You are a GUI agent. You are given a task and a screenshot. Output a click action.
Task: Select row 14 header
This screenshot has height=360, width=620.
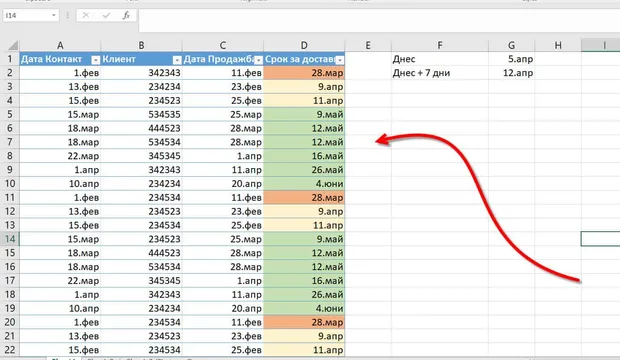tap(9, 239)
